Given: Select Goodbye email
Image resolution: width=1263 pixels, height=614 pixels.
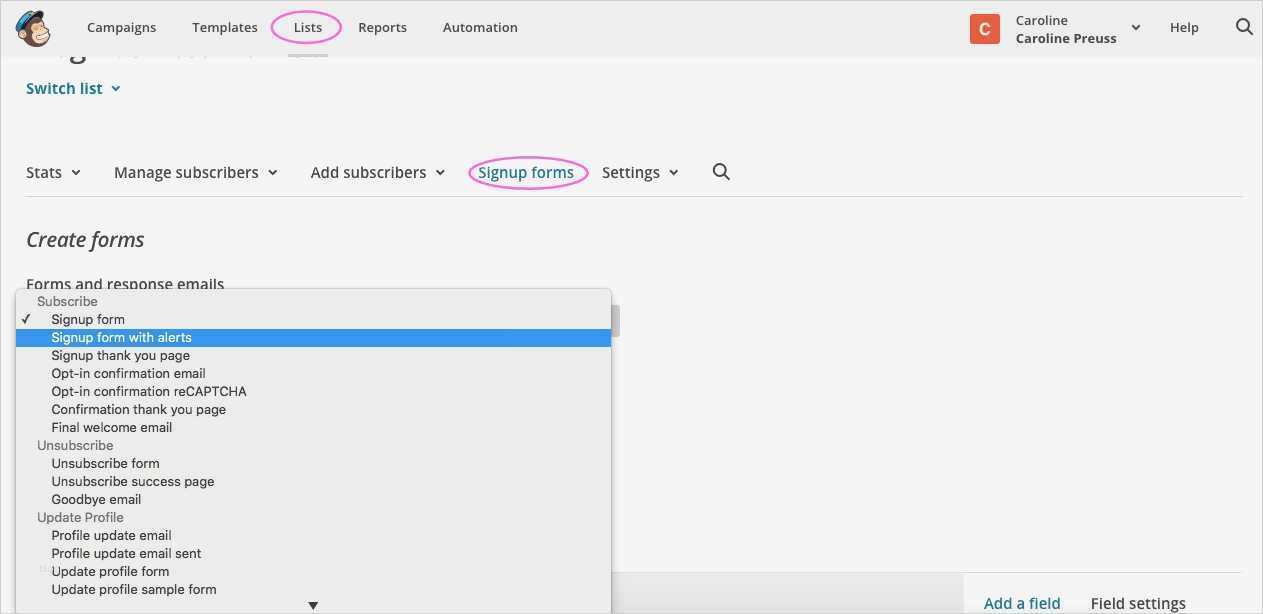Looking at the screenshot, I should pos(313,500).
